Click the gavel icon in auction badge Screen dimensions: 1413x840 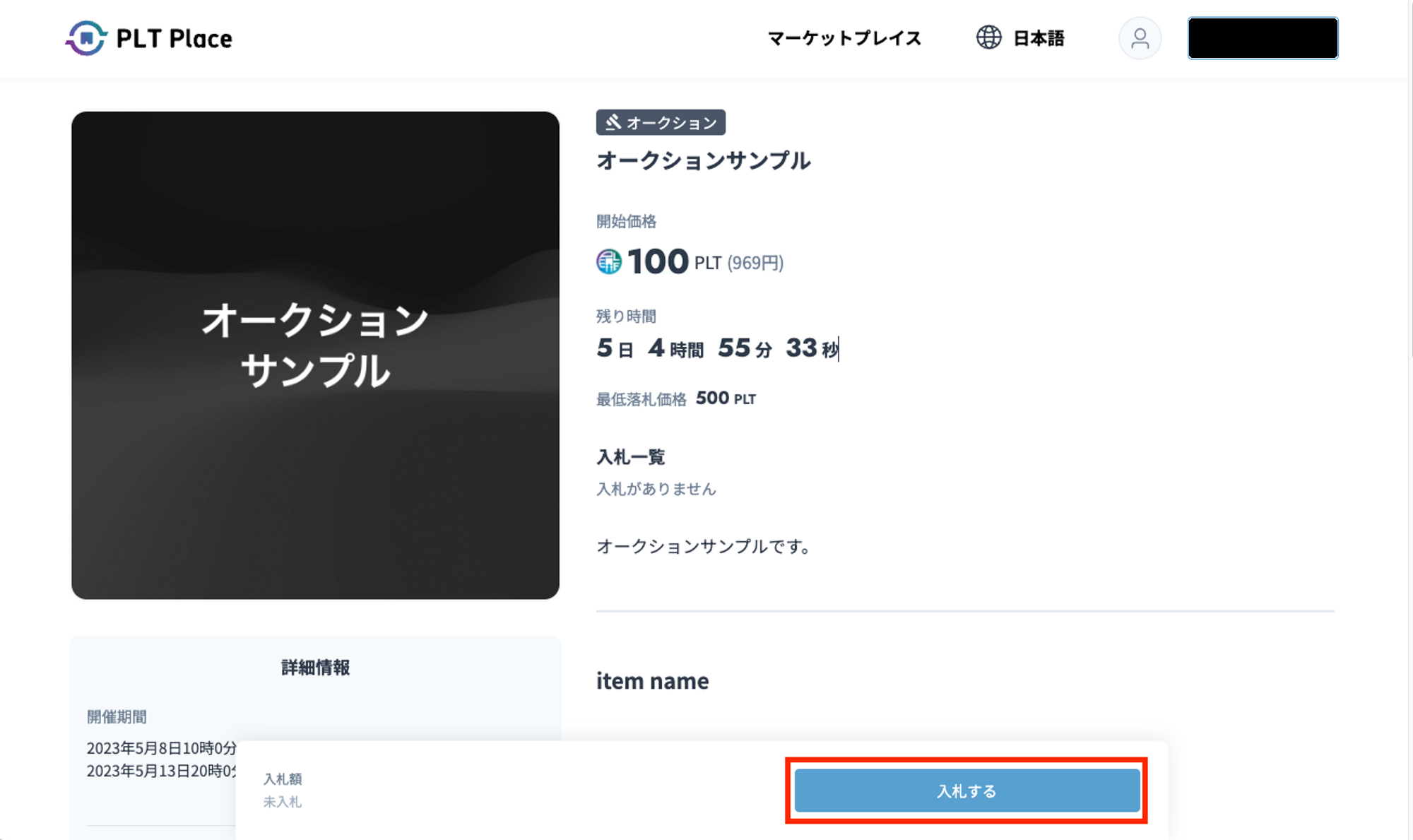pyautogui.click(x=613, y=122)
